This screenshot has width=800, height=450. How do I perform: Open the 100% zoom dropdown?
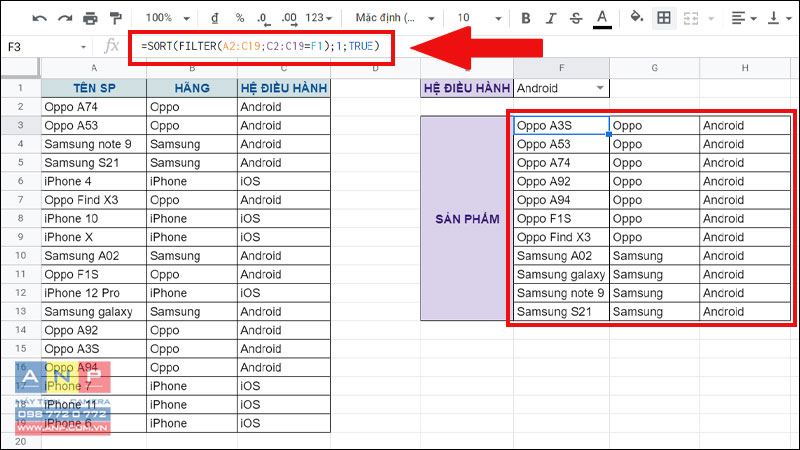point(167,18)
